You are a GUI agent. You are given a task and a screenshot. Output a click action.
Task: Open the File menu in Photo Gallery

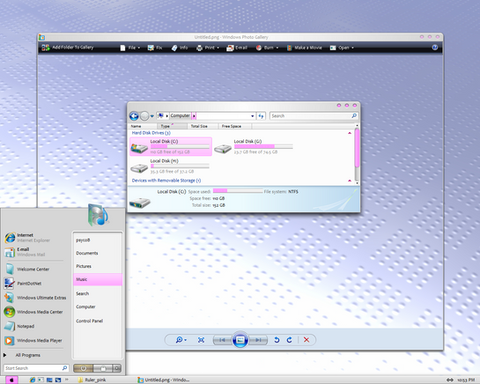tap(130, 48)
